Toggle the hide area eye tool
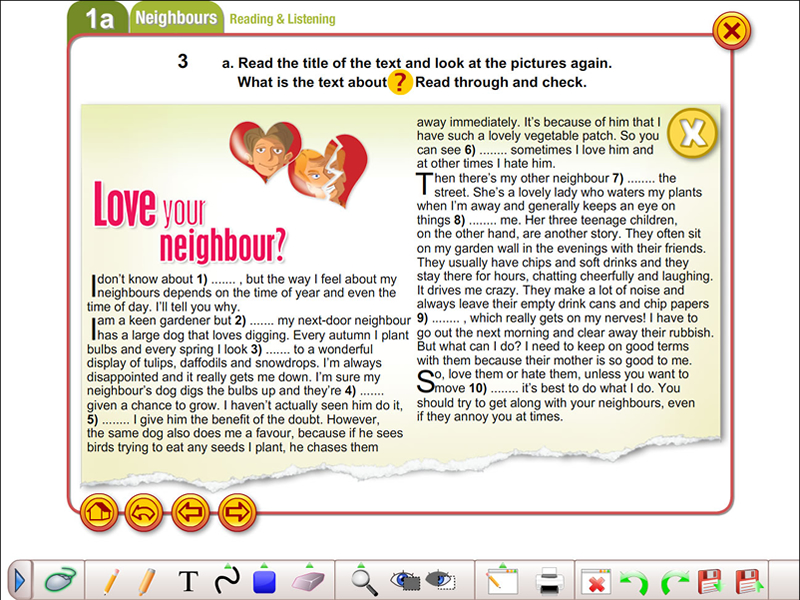The width and height of the screenshot is (800, 600). [440, 579]
